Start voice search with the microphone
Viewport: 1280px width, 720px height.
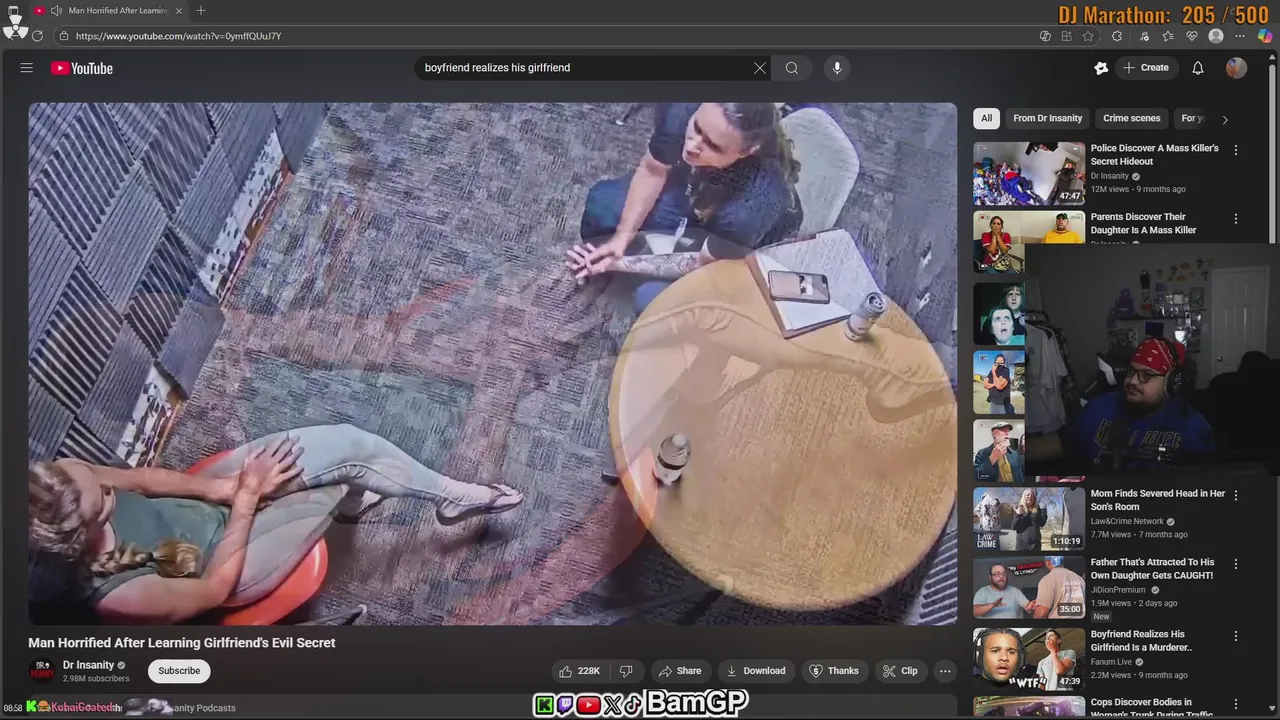tap(837, 68)
